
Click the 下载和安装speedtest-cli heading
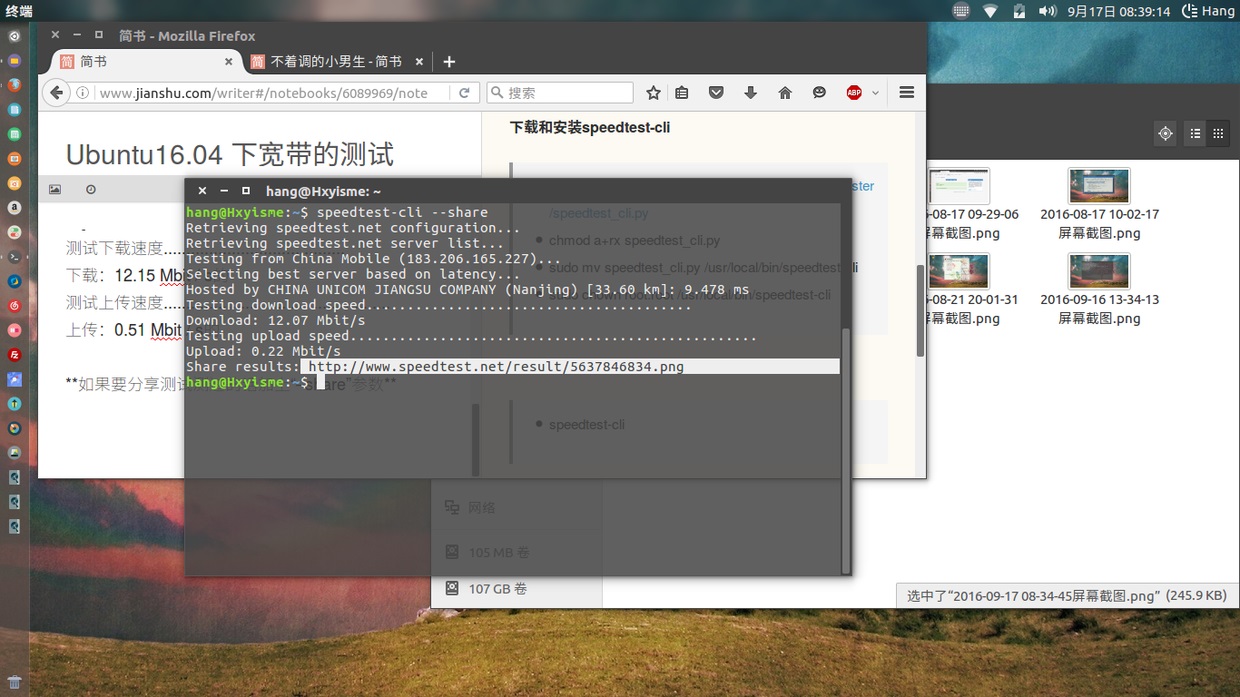pyautogui.click(x=590, y=128)
